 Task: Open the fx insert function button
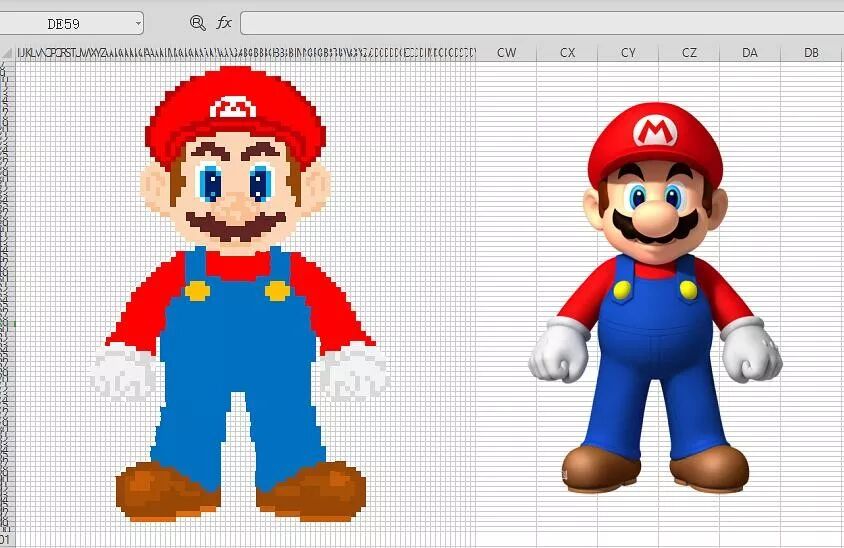223,23
